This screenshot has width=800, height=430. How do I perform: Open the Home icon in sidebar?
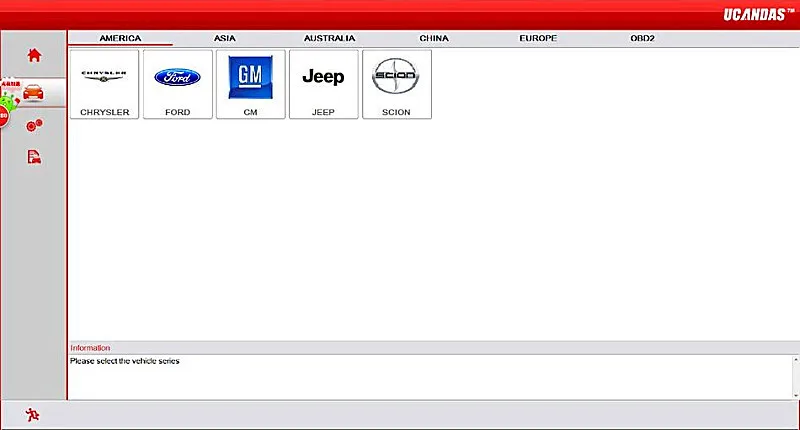(x=34, y=55)
